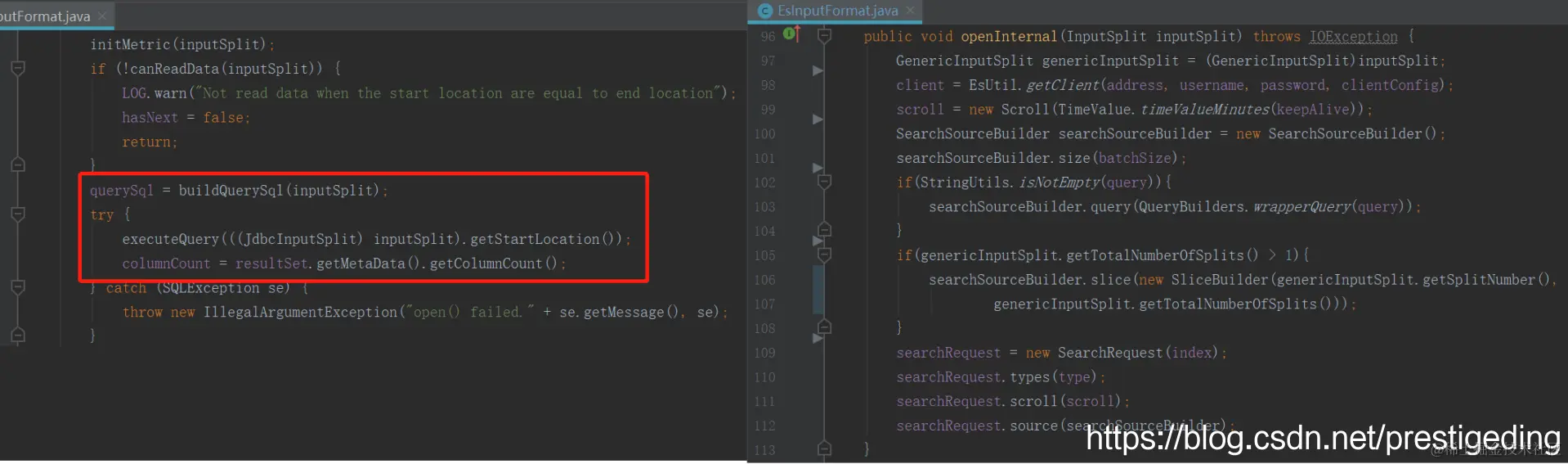Click 'initMetric(inputSplit)' in left editor
1568x464 pixels.
point(178,44)
